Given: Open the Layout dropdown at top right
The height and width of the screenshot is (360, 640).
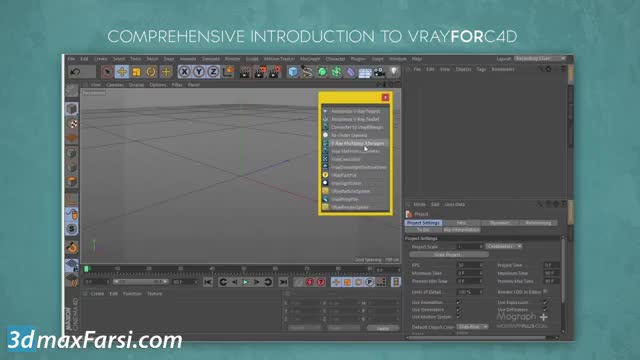Looking at the screenshot, I should click(x=540, y=59).
